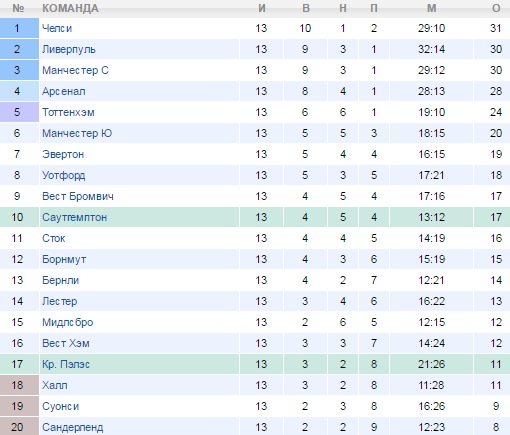Click the Тоттенхэм team link

point(68,112)
